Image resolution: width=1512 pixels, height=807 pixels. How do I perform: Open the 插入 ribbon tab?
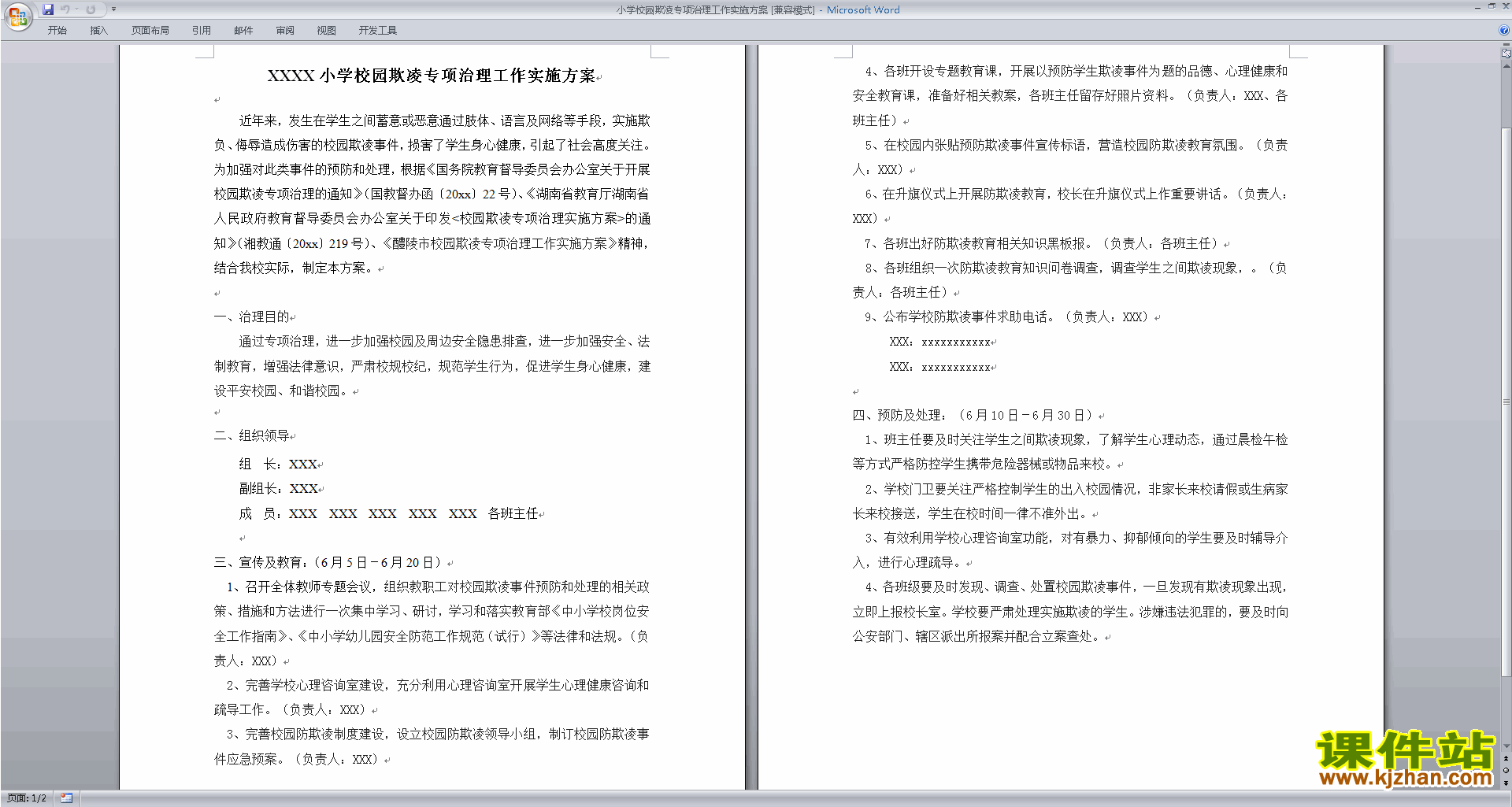coord(98,30)
